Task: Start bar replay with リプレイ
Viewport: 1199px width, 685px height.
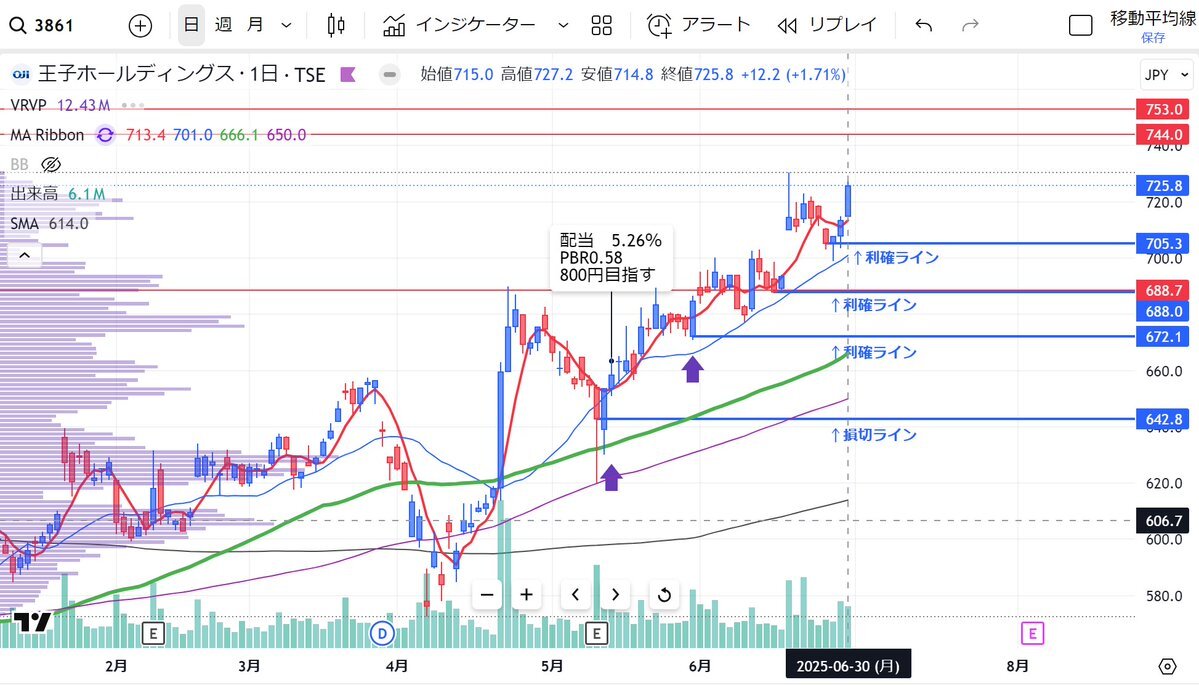Action: (827, 25)
